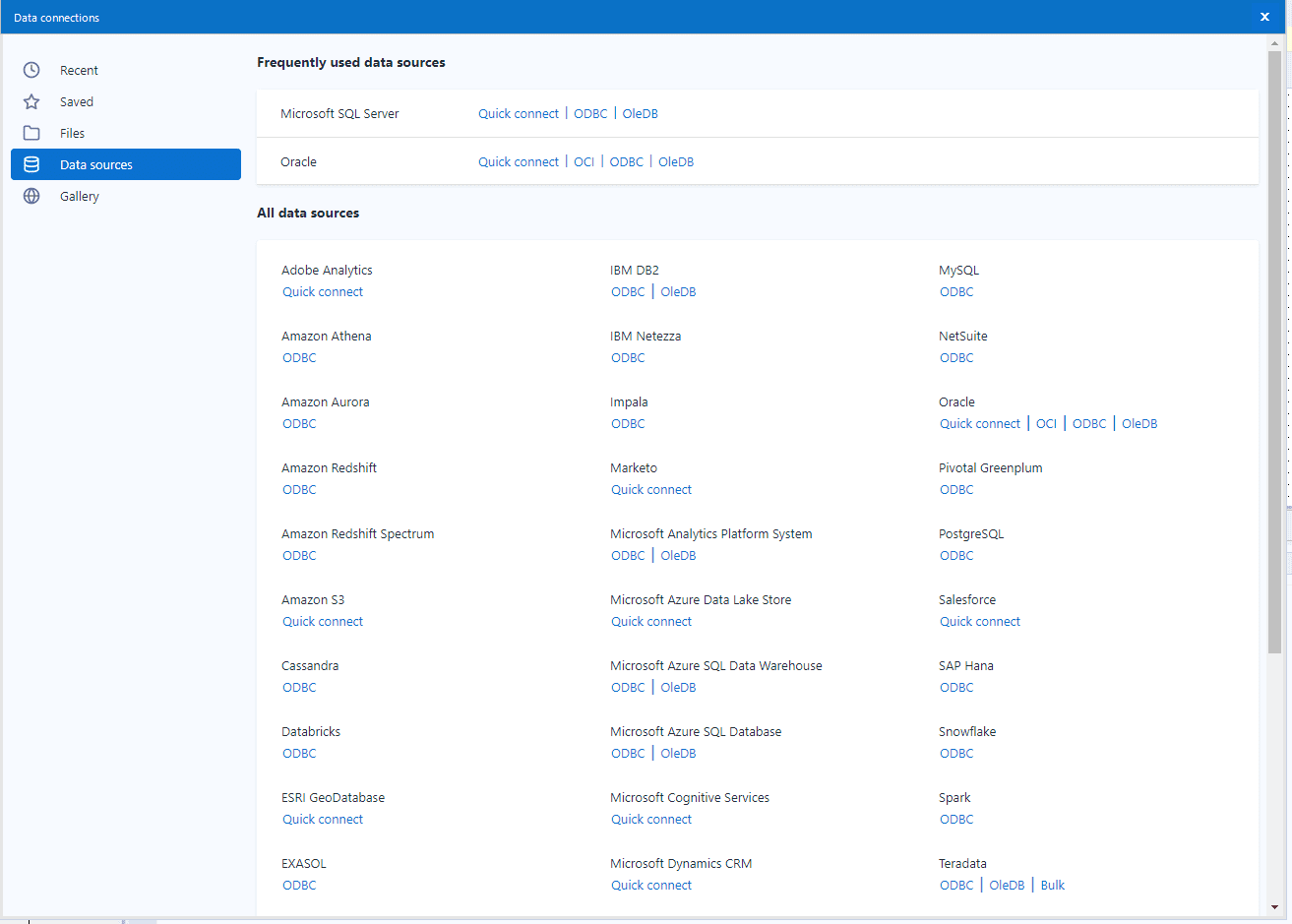Click the scrollbar up arrow
Image resolution: width=1292 pixels, height=924 pixels.
pyautogui.click(x=1274, y=43)
